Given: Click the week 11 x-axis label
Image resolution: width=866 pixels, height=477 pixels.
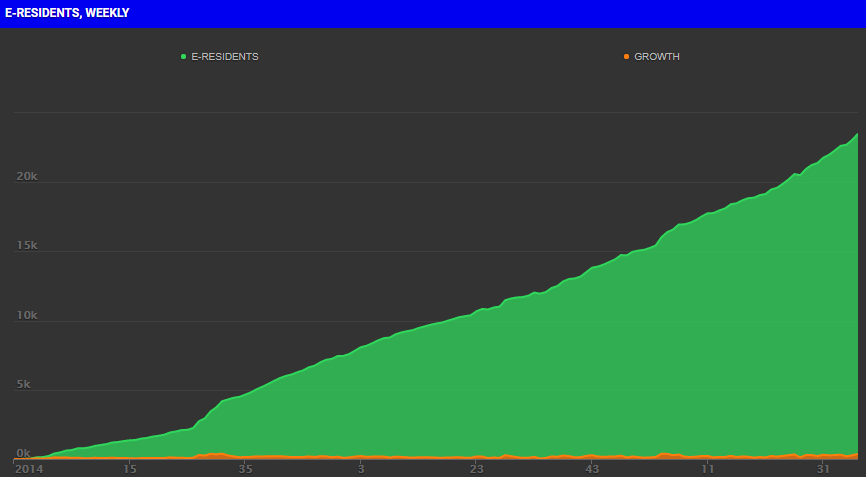Looking at the screenshot, I should (707, 469).
